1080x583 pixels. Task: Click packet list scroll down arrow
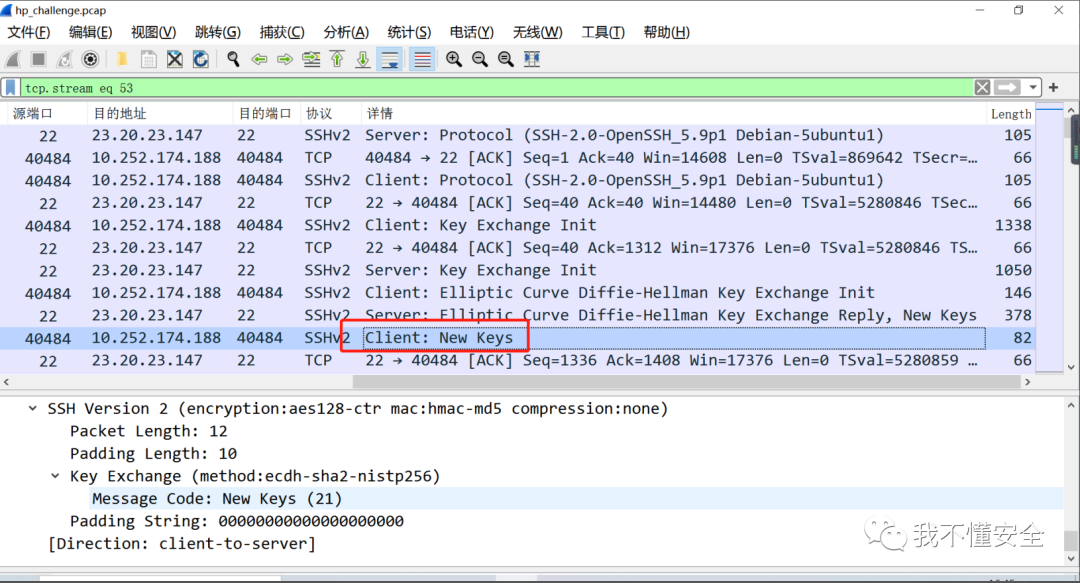pos(1071,367)
